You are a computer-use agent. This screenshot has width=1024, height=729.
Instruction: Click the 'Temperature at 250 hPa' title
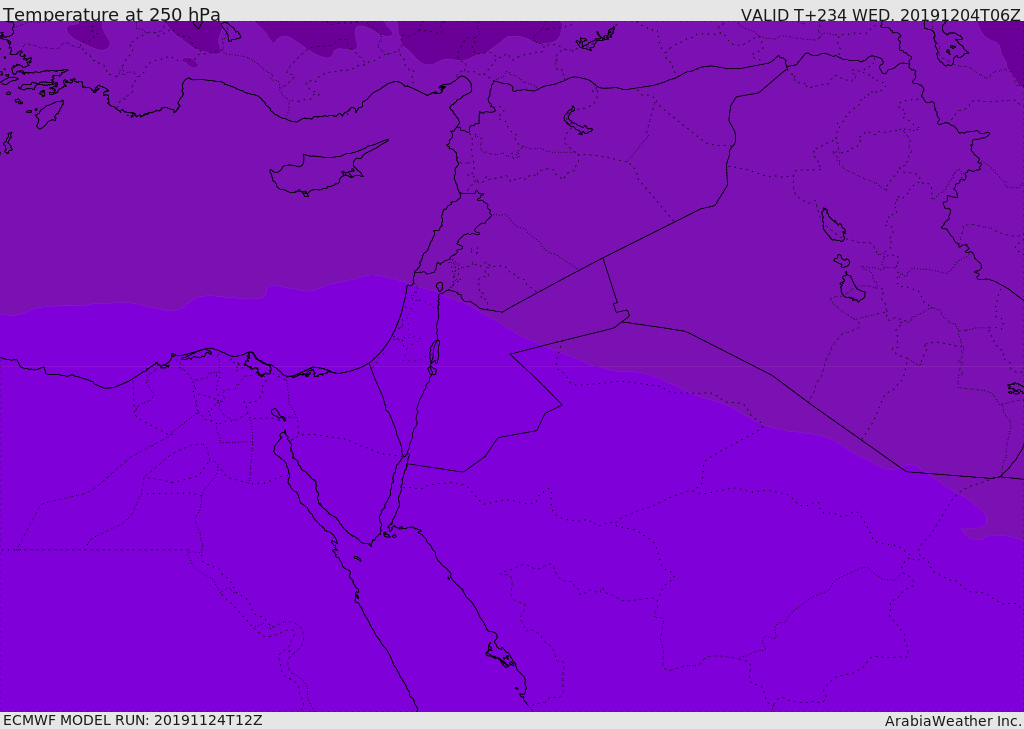tap(112, 14)
